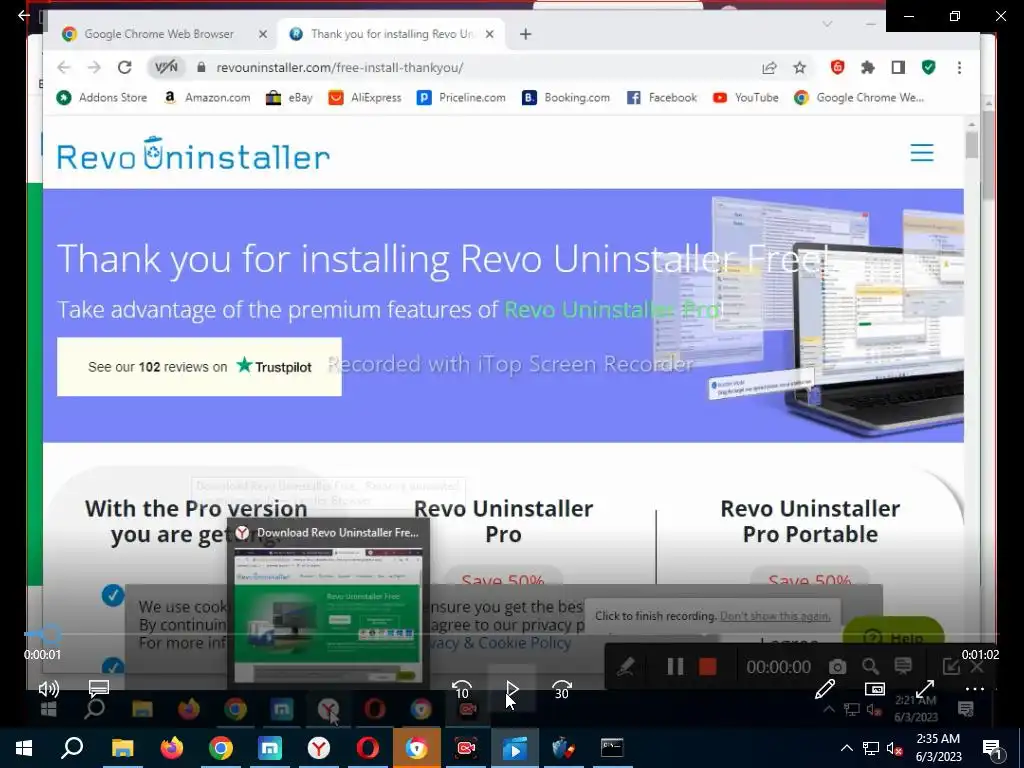Open the Extensions puzzle-piece icon
This screenshot has width=1024, height=768.
coord(867,67)
